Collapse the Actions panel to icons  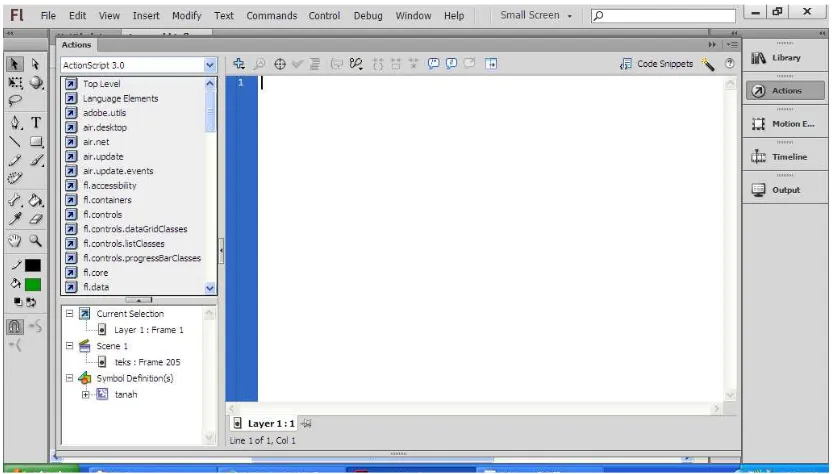coord(712,45)
